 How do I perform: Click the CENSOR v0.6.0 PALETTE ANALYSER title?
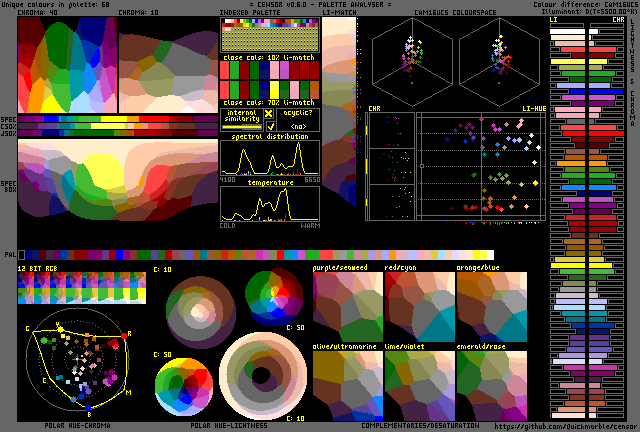click(320, 4)
